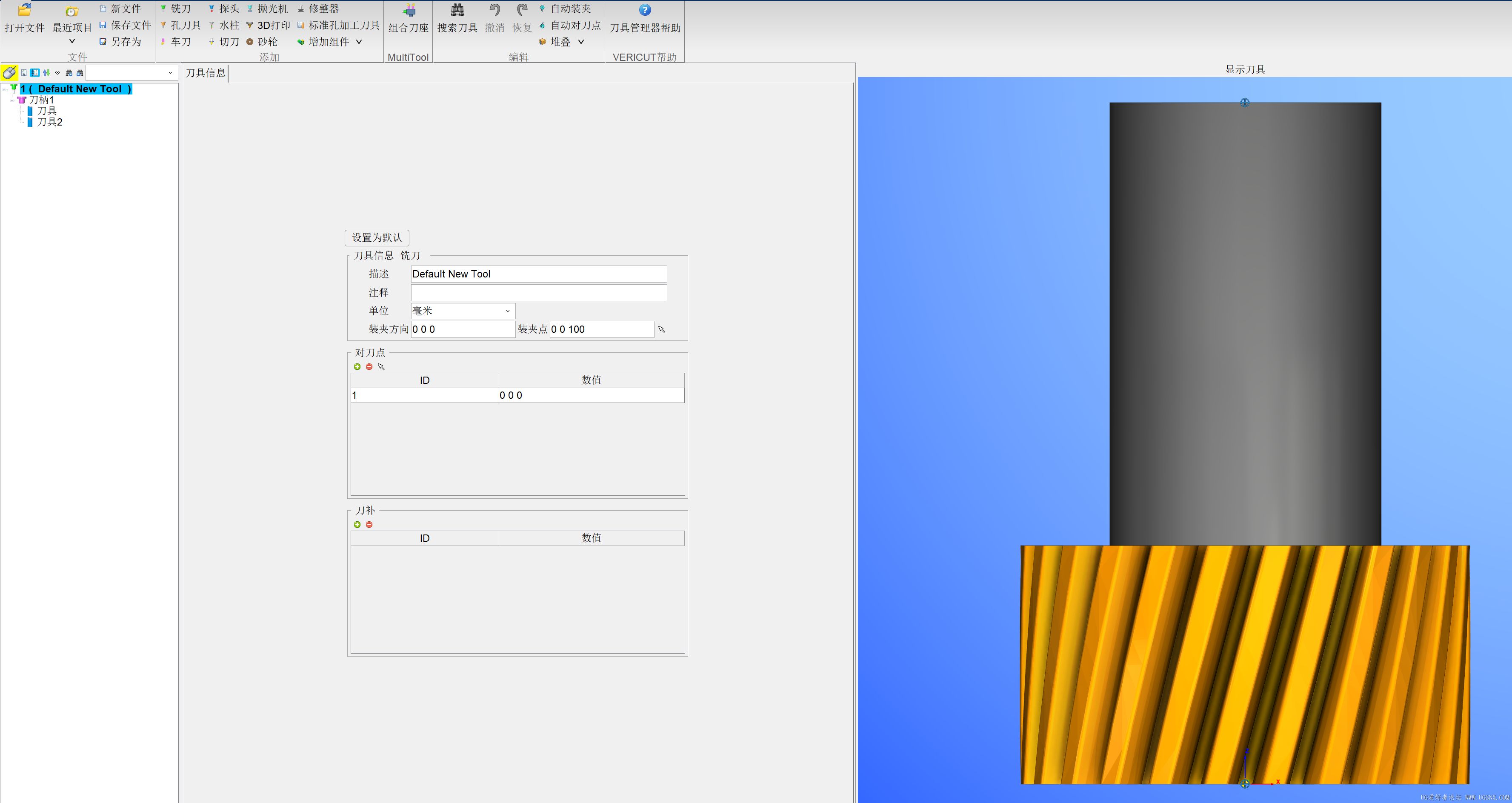
Task: Click the 对刀点 ID column header
Action: tap(425, 380)
